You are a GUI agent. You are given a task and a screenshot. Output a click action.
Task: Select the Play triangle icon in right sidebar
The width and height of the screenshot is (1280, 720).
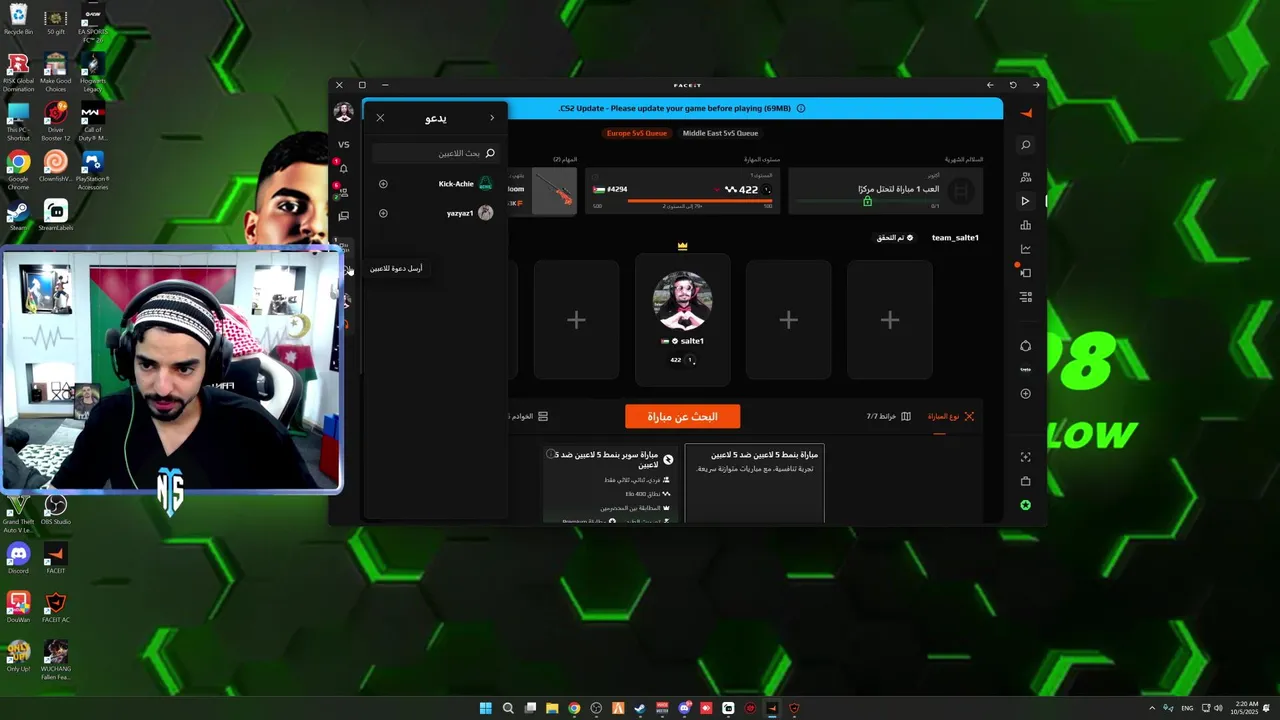tap(1025, 201)
